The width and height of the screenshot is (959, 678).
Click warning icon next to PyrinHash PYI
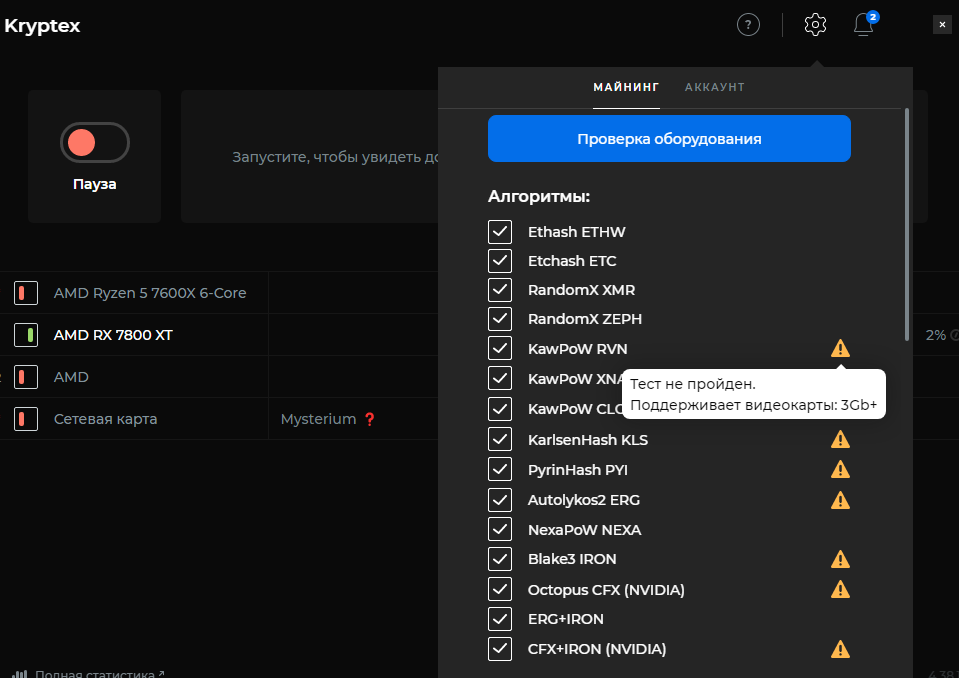[x=840, y=469]
